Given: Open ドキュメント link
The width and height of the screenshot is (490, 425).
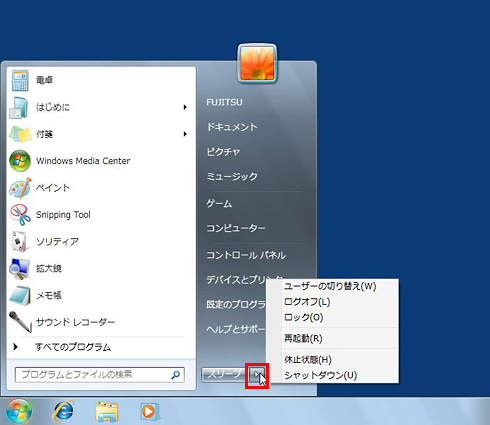Looking at the screenshot, I should pos(232,127).
